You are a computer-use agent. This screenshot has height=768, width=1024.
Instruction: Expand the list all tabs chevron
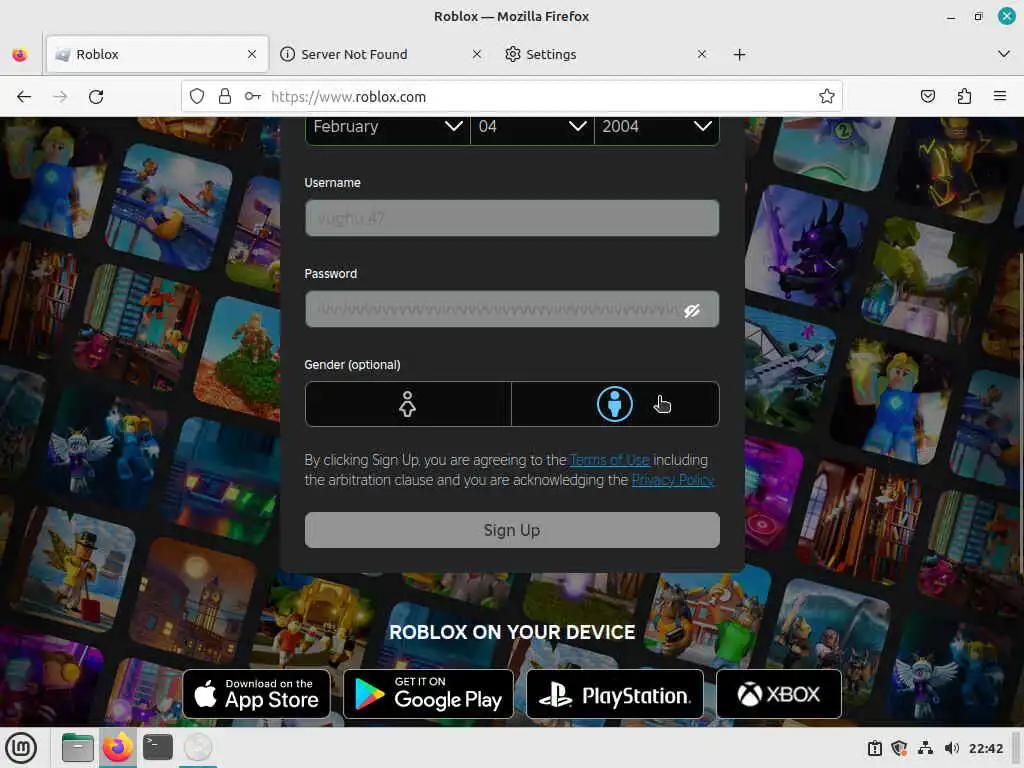coord(1004,54)
